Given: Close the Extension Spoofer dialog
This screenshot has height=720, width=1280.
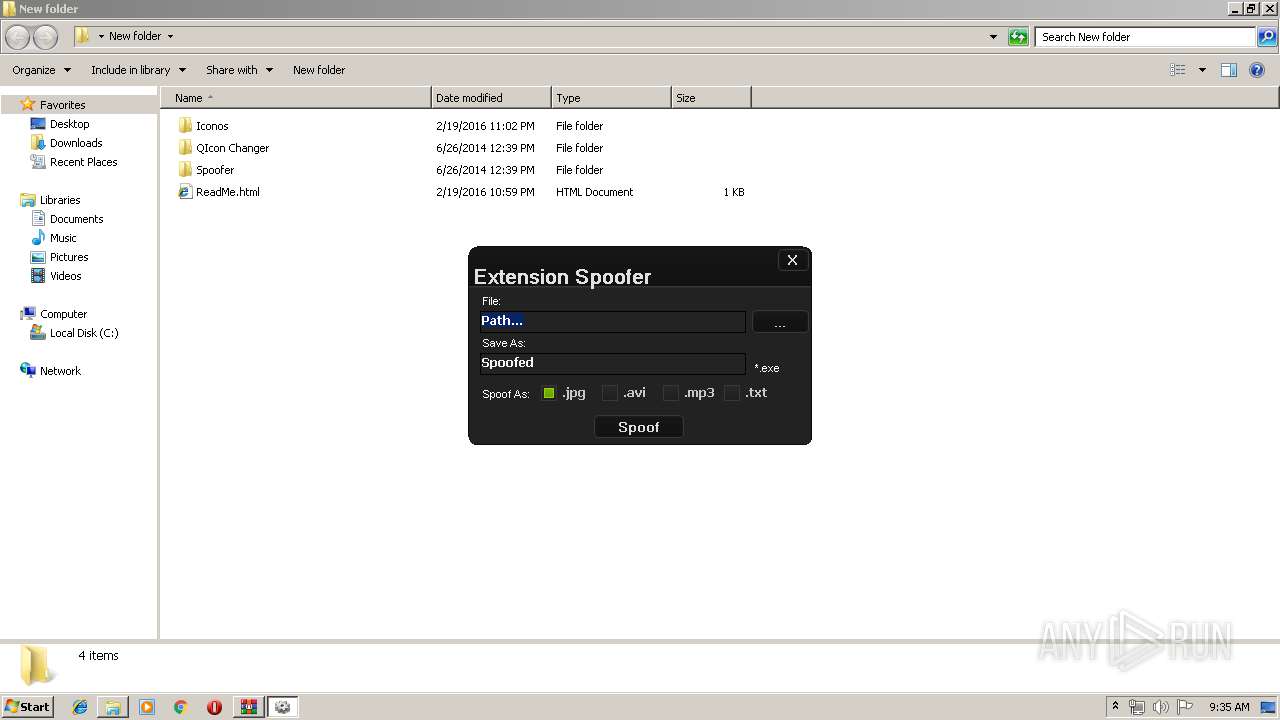Looking at the screenshot, I should [x=792, y=260].
